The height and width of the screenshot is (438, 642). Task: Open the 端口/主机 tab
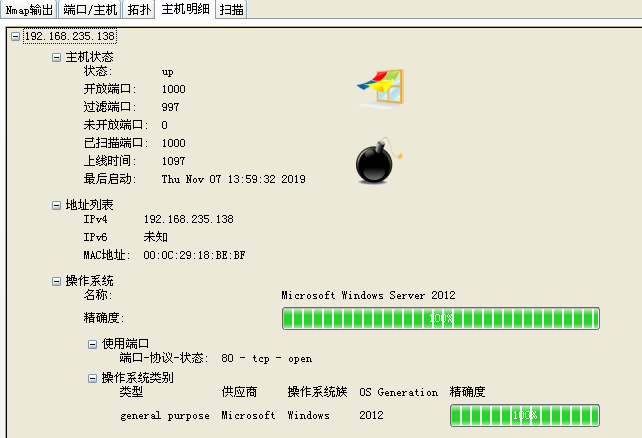pyautogui.click(x=89, y=10)
